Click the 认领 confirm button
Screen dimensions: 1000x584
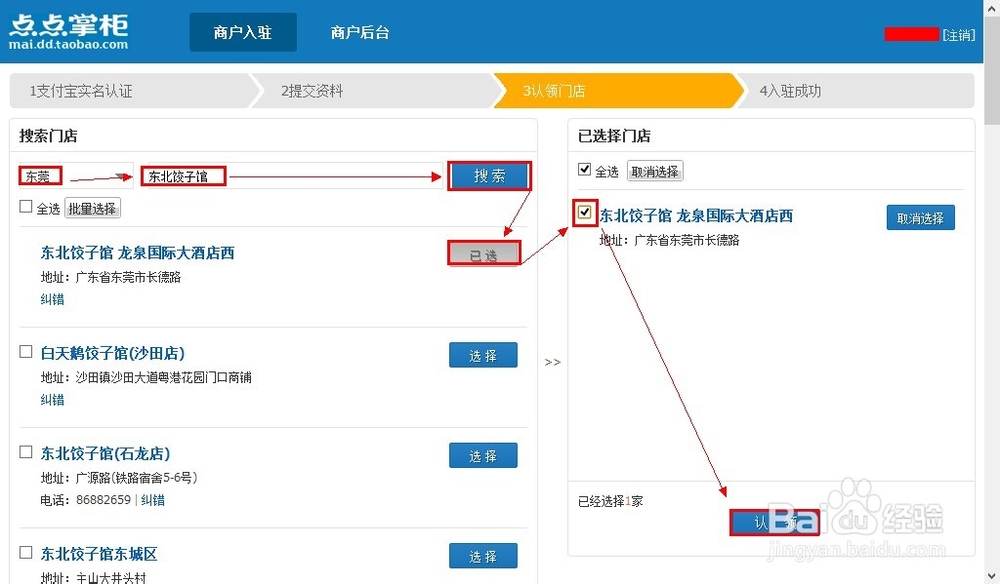(x=775, y=521)
